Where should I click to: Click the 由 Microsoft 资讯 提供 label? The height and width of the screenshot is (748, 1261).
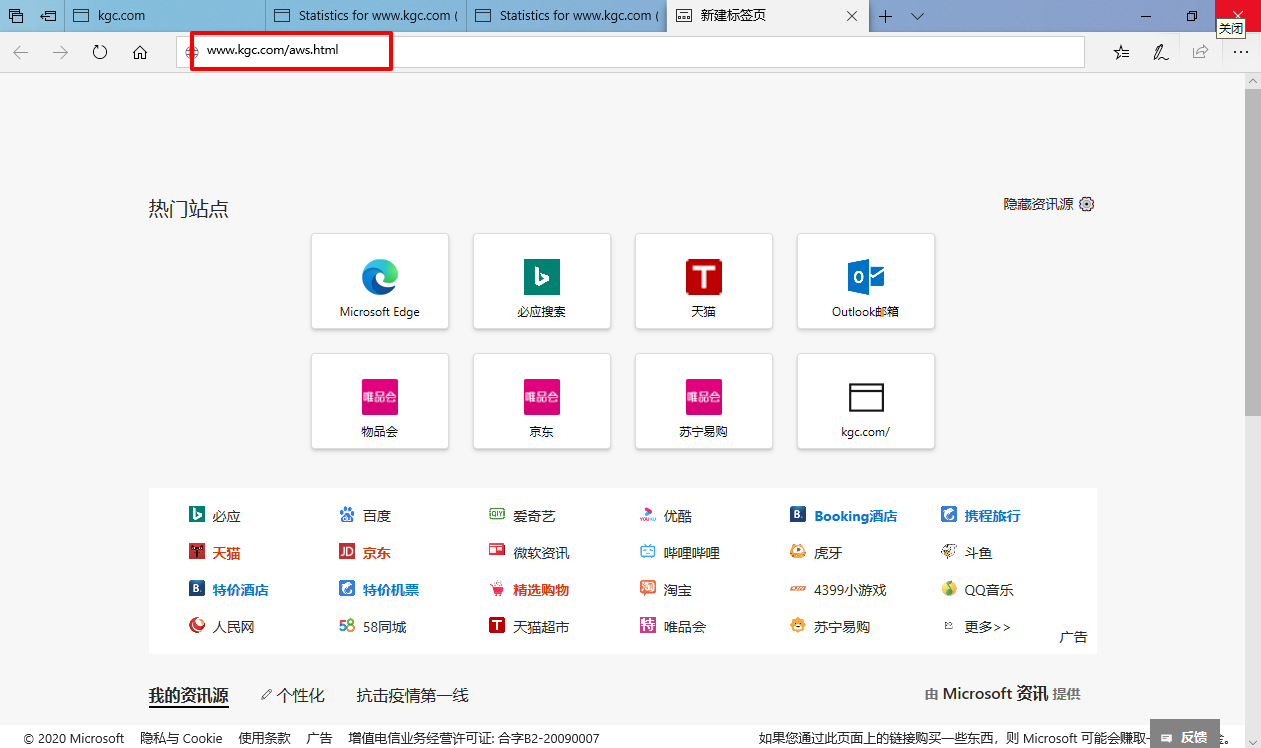click(1003, 694)
